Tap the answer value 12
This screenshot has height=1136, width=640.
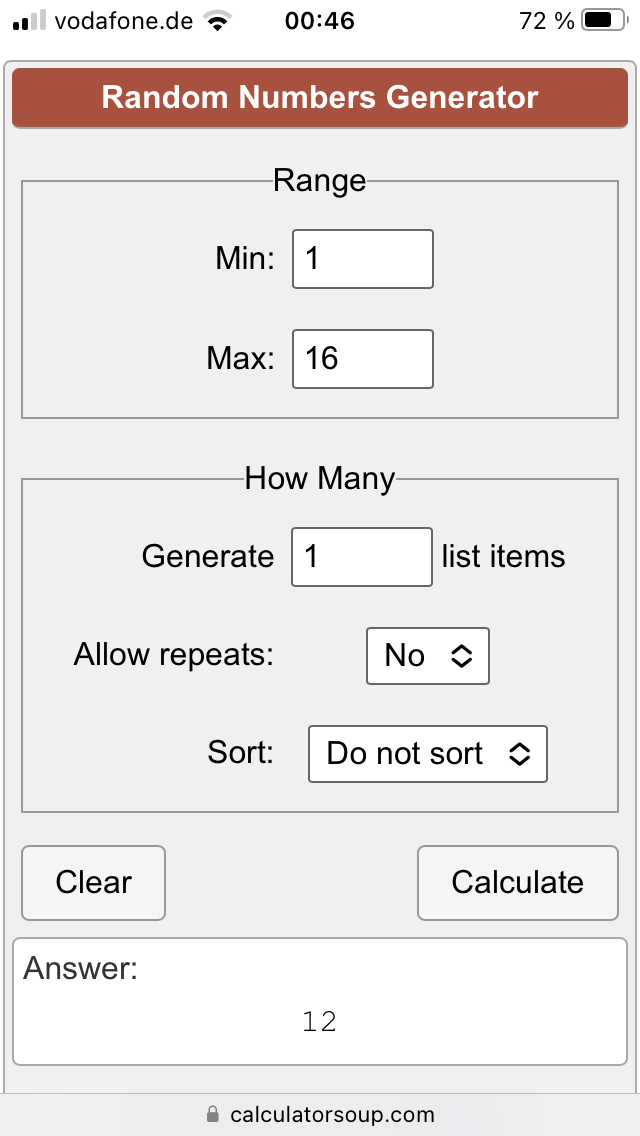tap(320, 1022)
